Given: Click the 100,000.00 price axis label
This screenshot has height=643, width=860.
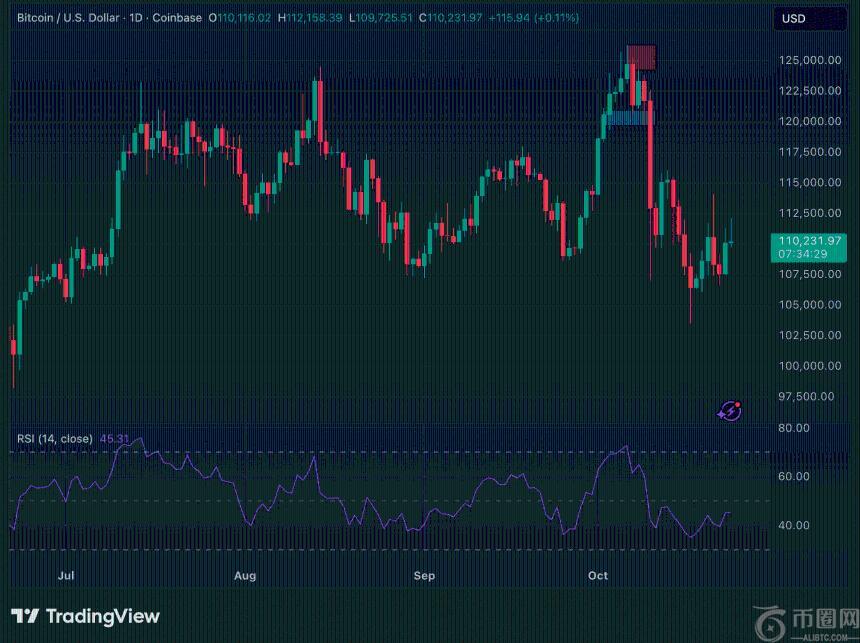Looking at the screenshot, I should pos(808,366).
